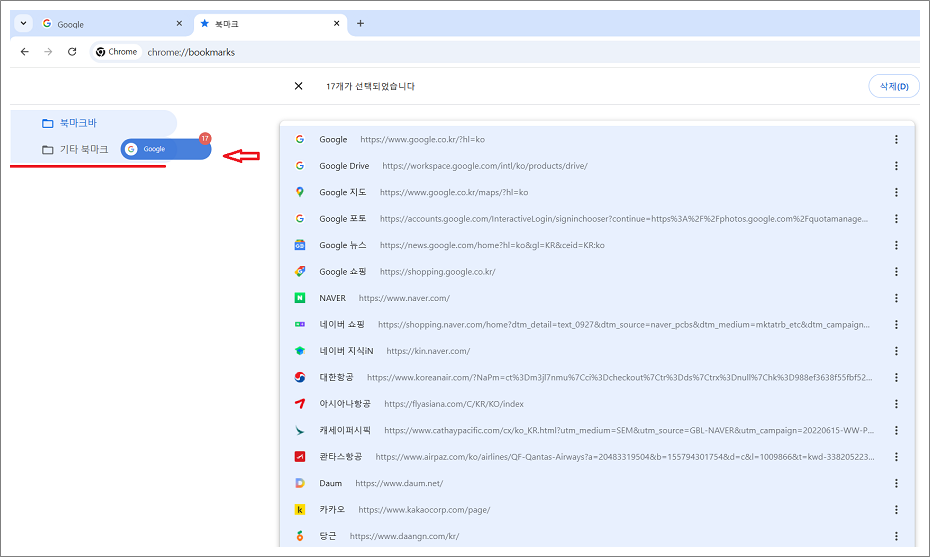
Task: Open more actions for NAVER bookmark
Action: tap(896, 298)
